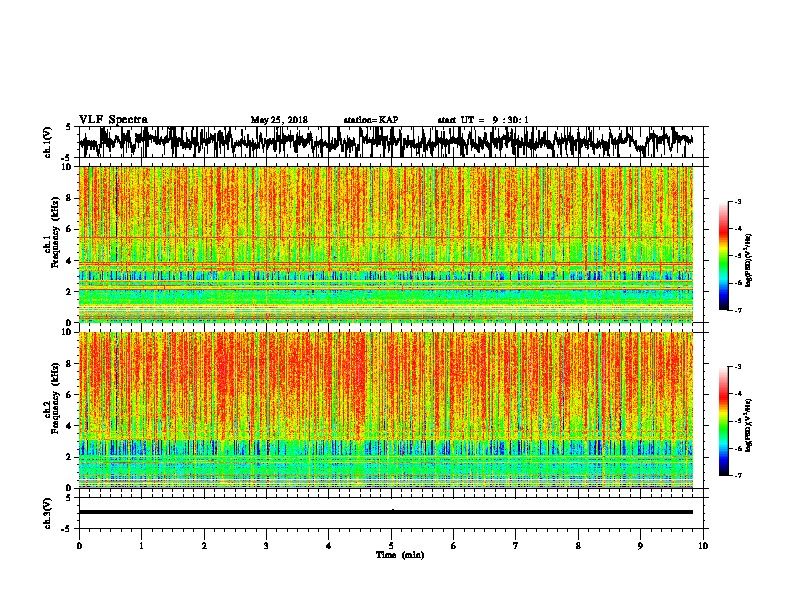Click inside the ch.1 spectrogram panel
Viewport: 792px width, 612px height.
(x=386, y=244)
